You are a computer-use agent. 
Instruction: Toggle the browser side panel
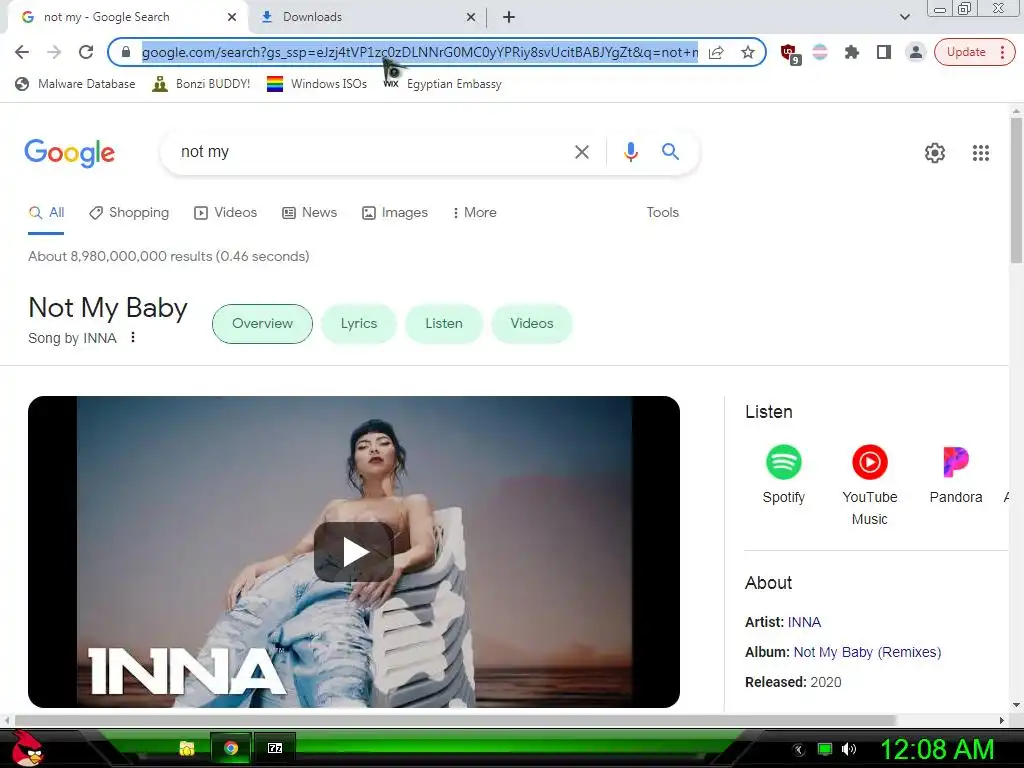click(x=884, y=52)
